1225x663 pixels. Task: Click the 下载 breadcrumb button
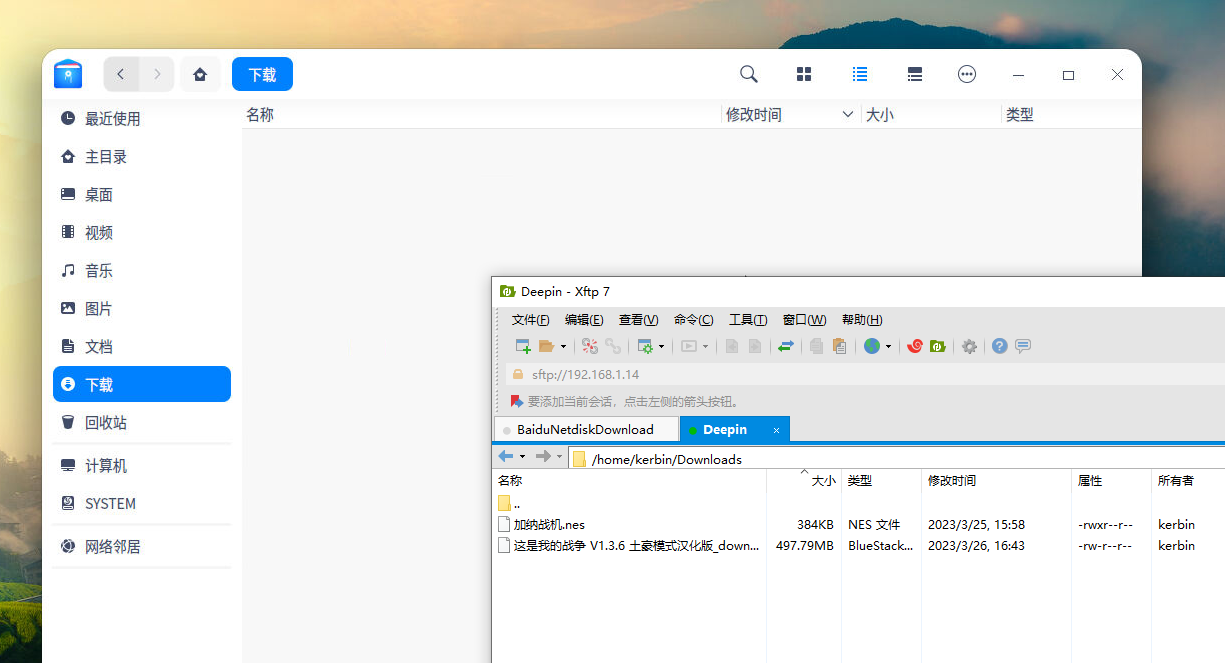[x=262, y=74]
